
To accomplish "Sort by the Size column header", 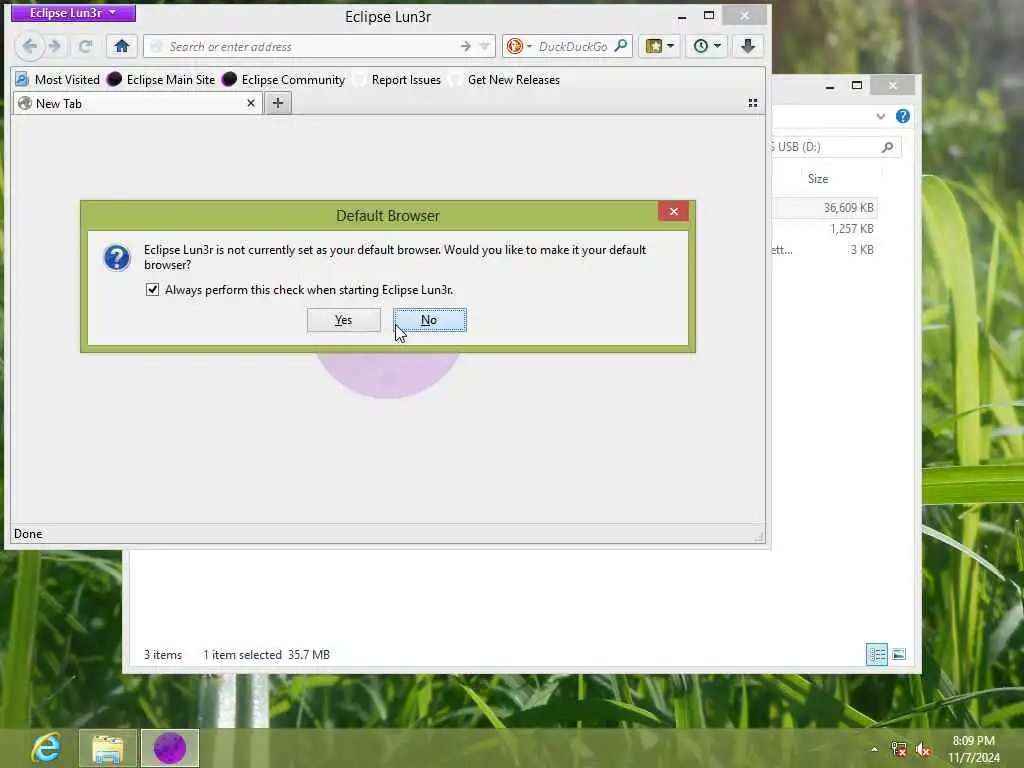I will pos(818,178).
